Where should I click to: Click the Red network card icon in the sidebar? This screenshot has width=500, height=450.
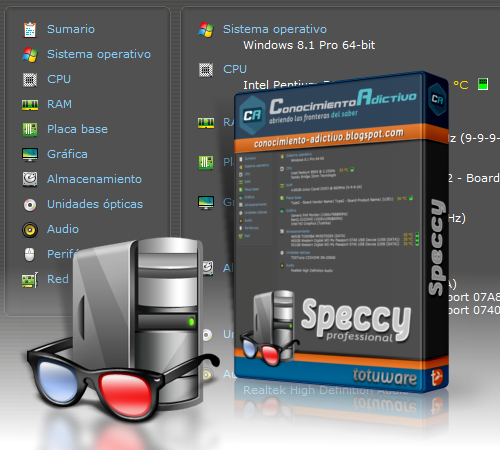point(30,280)
